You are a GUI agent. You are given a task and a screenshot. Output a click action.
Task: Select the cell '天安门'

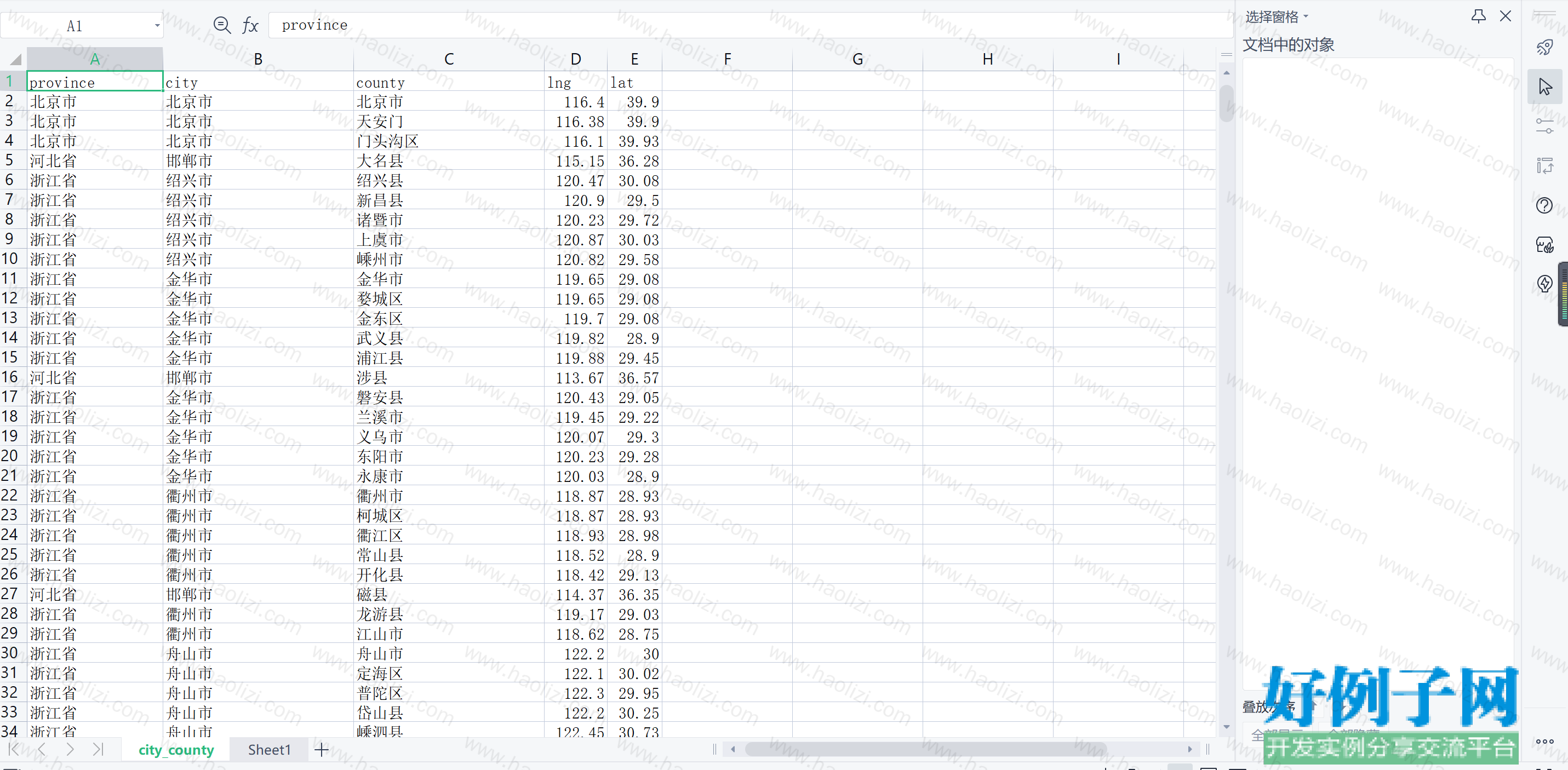tap(449, 121)
